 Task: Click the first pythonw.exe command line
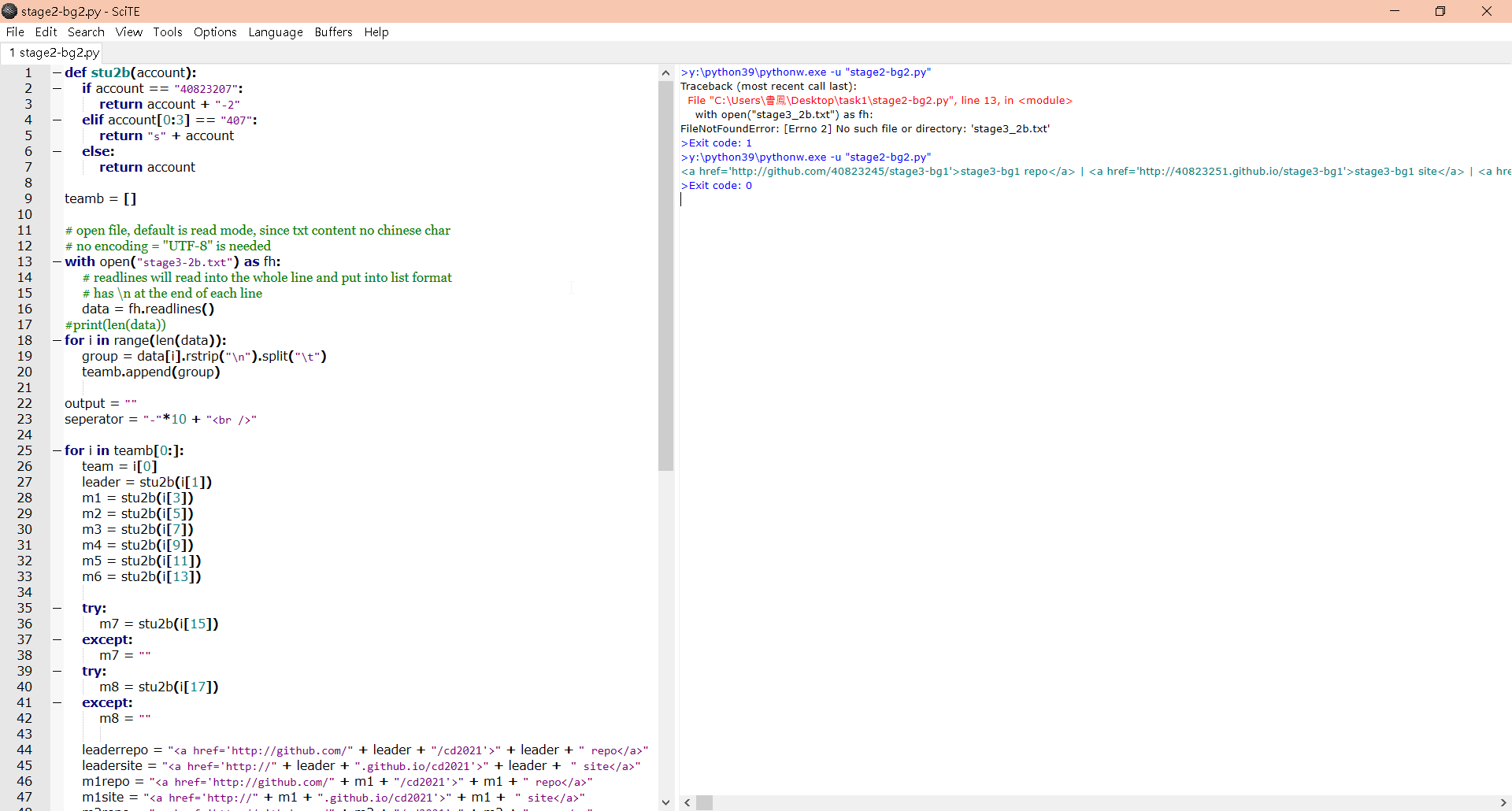coord(806,72)
